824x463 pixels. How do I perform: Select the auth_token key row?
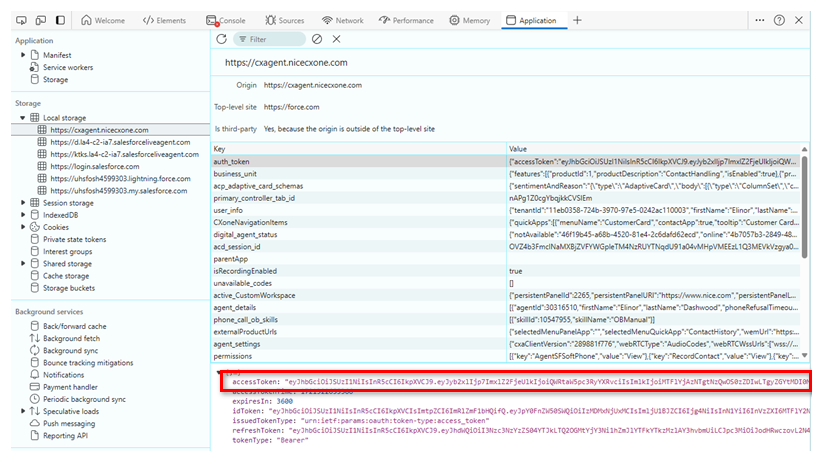[506, 161]
